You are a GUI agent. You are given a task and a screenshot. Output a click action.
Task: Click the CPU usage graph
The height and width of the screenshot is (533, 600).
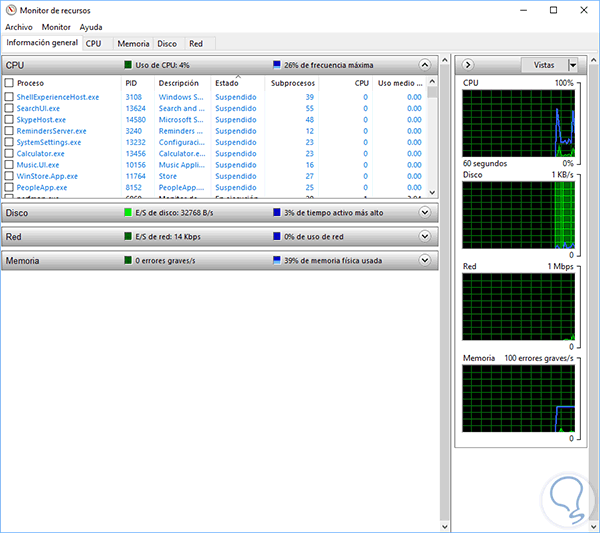tap(518, 123)
